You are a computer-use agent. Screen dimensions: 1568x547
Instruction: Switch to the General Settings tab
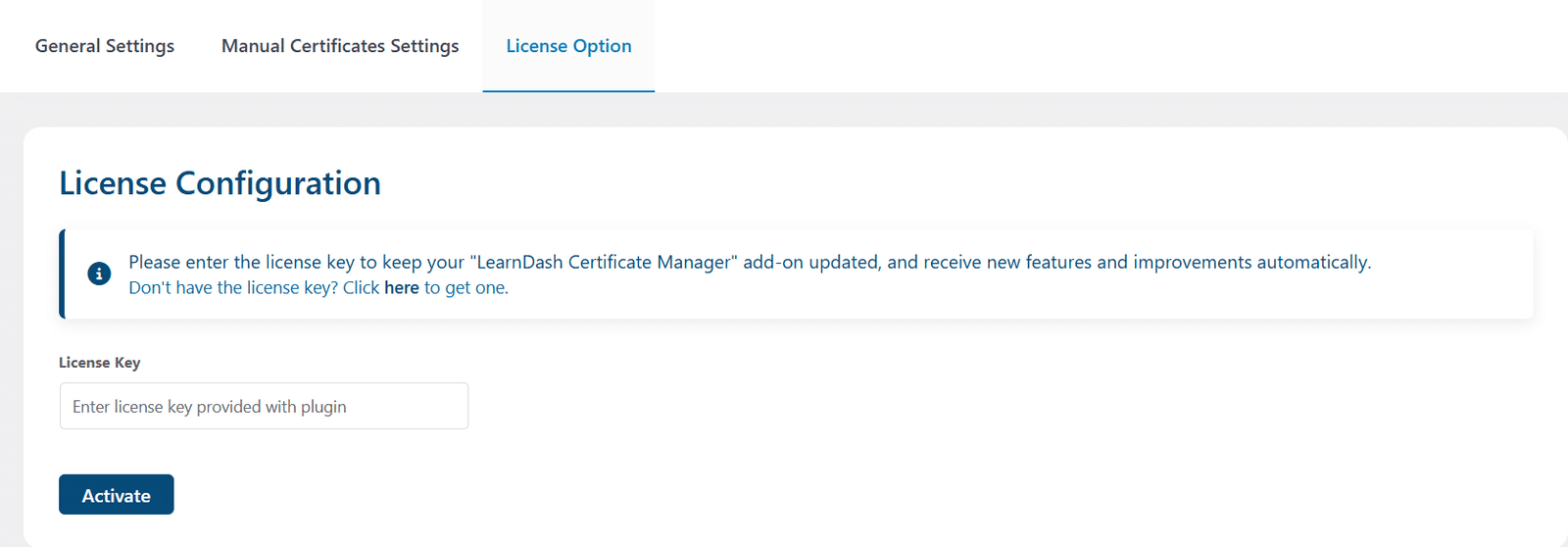105,46
